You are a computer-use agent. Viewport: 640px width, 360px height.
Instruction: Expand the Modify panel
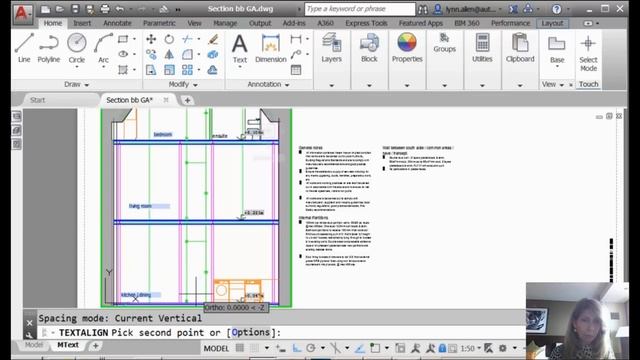click(x=183, y=84)
